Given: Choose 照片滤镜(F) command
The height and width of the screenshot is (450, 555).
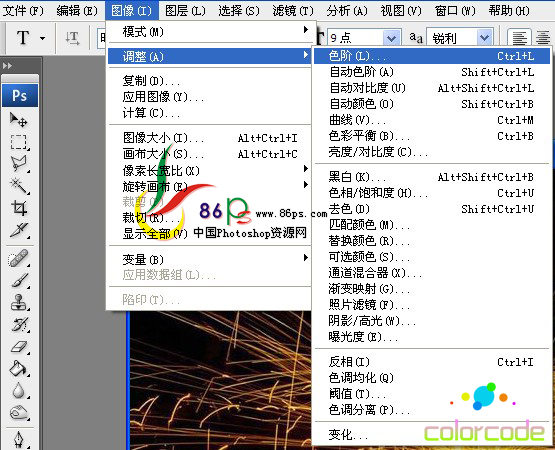Looking at the screenshot, I should [431, 305].
